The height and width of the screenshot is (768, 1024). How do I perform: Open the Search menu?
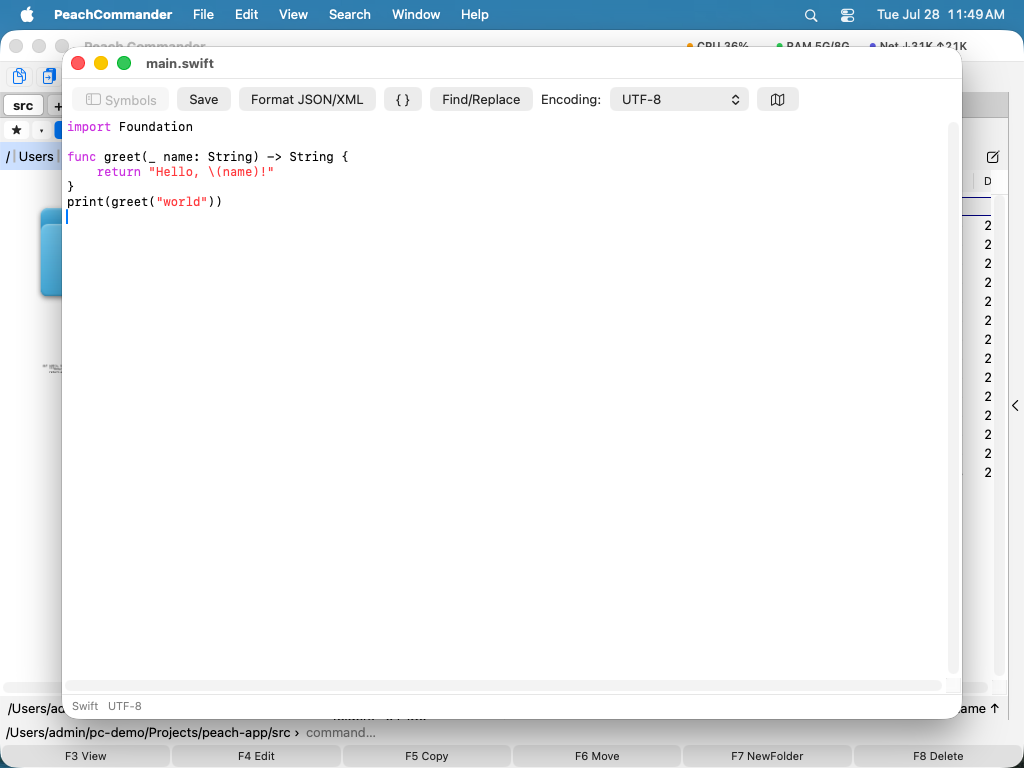point(349,14)
